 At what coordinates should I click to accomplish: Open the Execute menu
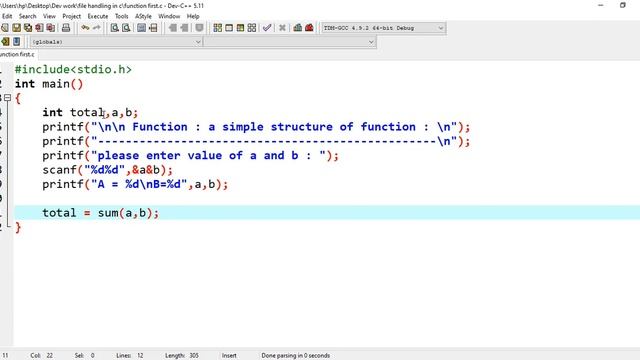[x=98, y=16]
